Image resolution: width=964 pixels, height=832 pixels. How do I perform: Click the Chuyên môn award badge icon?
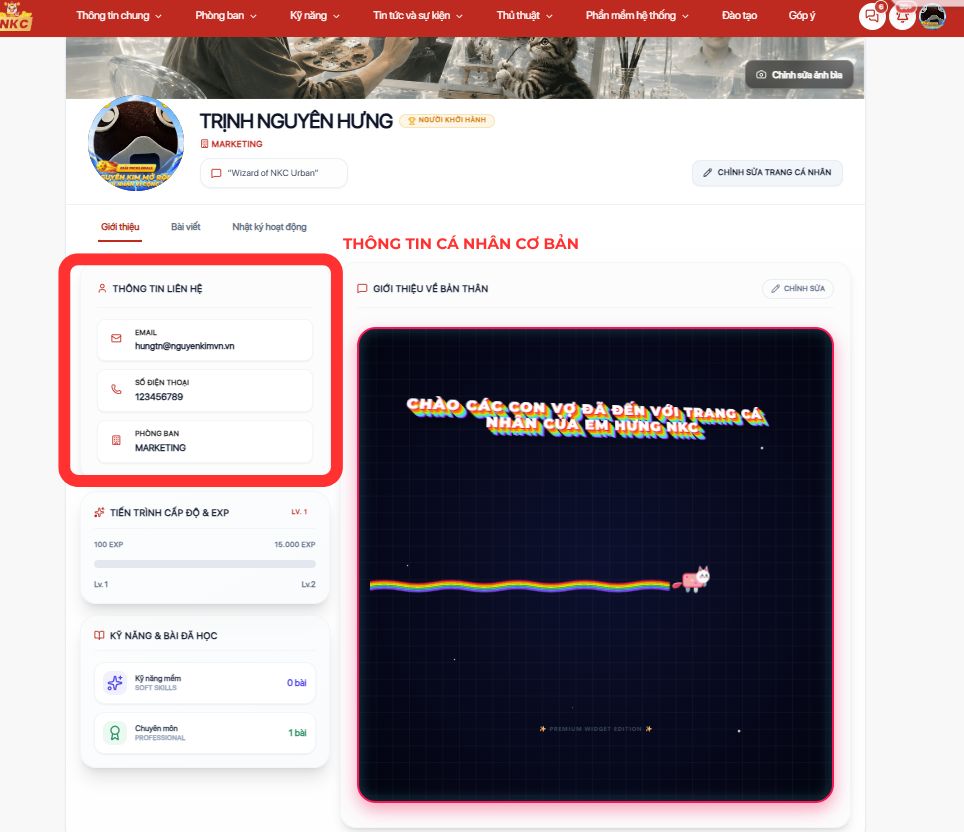115,732
